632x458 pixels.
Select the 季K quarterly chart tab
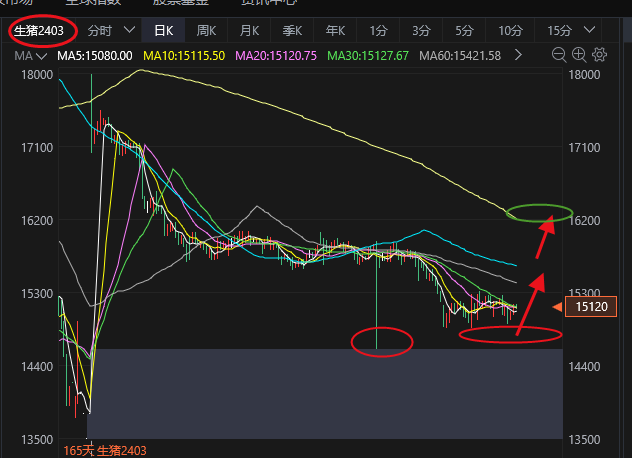click(x=295, y=32)
